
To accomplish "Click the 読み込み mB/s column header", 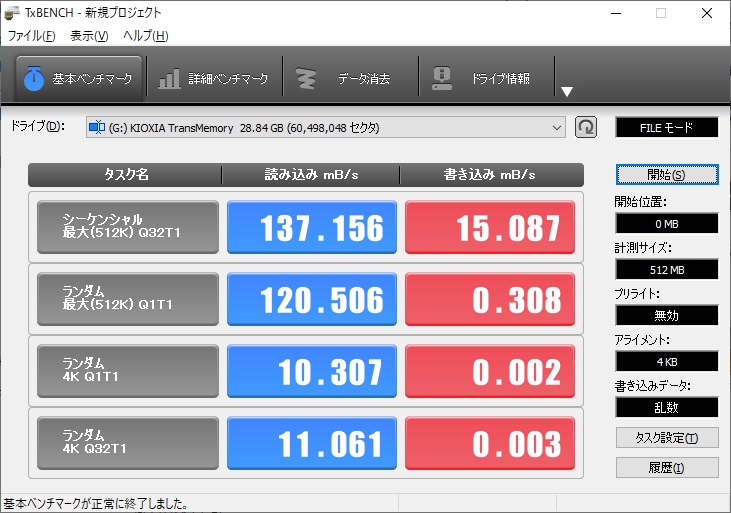I will point(311,175).
